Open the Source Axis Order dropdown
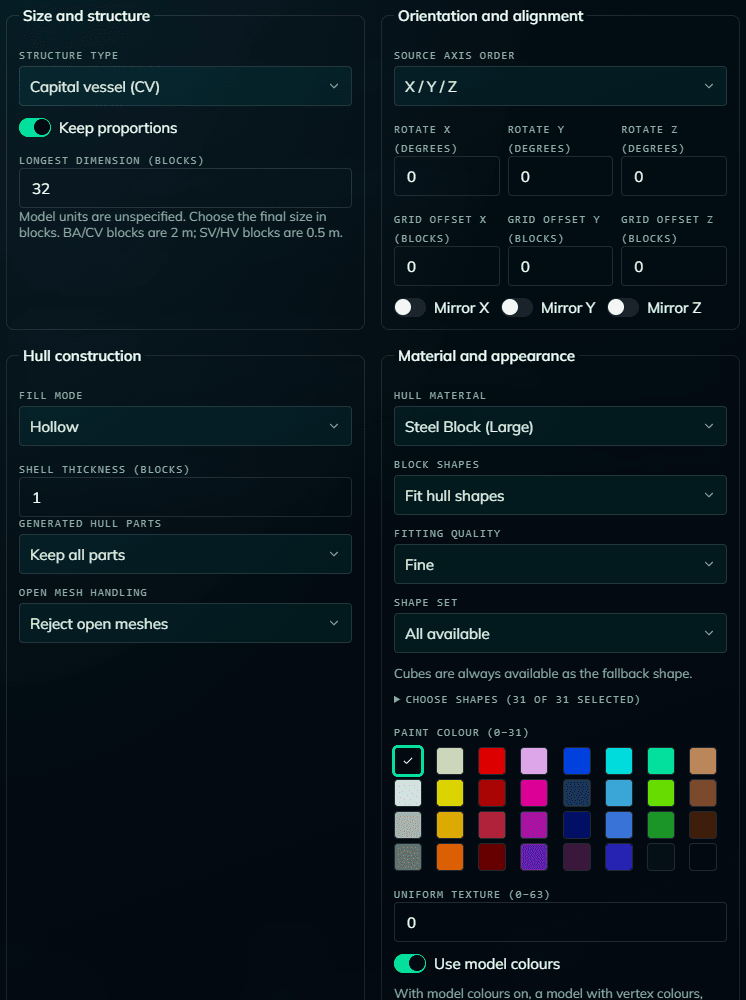 pos(560,86)
